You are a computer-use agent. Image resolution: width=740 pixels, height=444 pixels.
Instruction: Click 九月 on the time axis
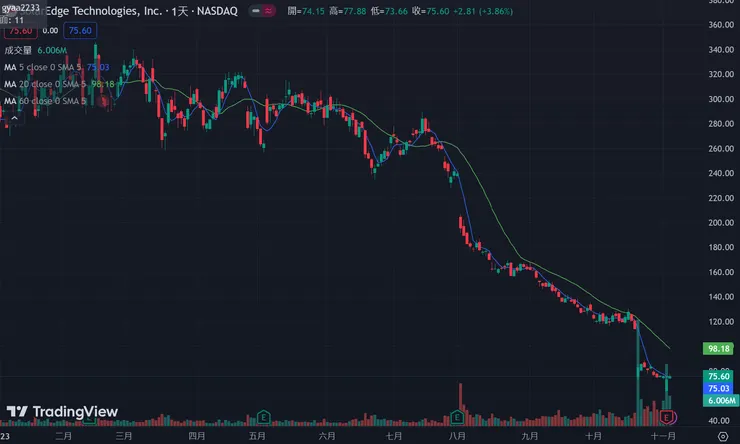pos(530,436)
